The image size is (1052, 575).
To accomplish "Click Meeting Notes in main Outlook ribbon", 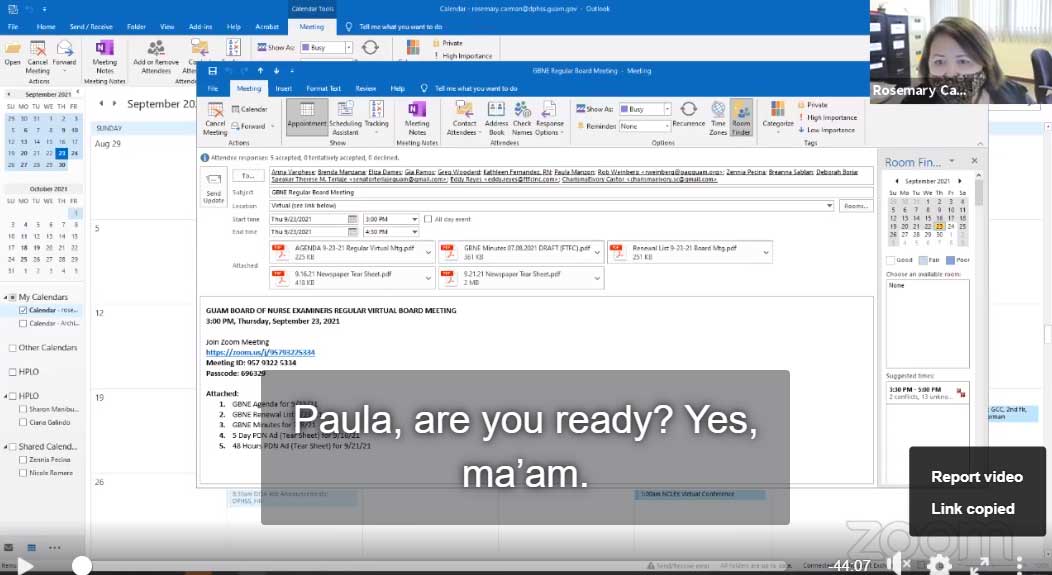I will [x=104, y=57].
